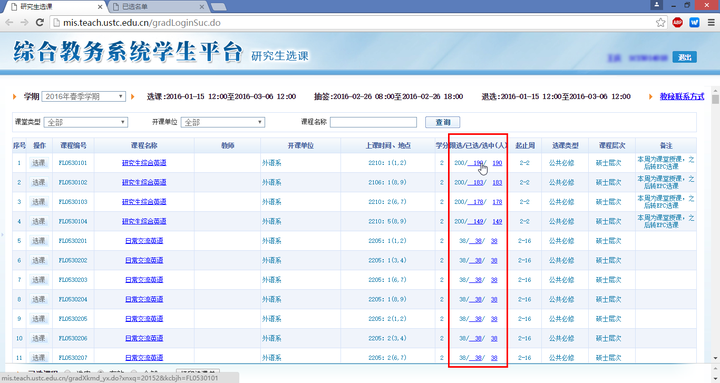Open the 183 selected-count link in row 2

[476, 182]
